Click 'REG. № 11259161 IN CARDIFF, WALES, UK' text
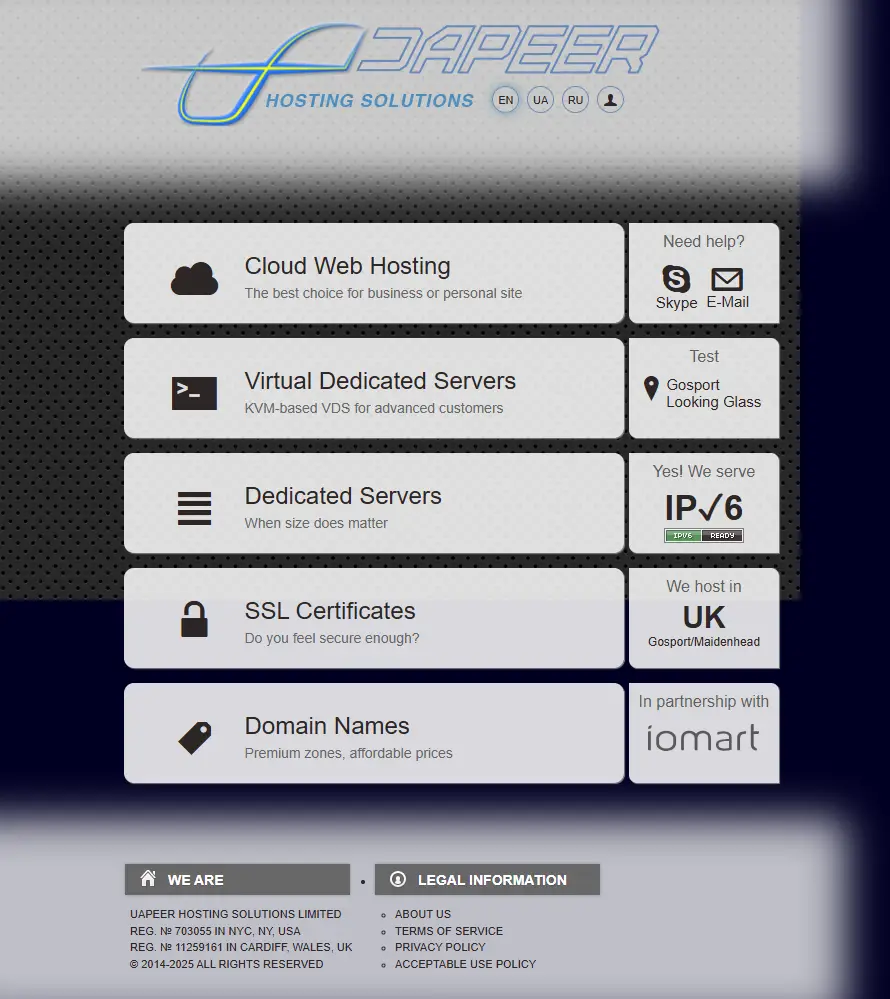Viewport: 890px width, 999px height. coord(241,947)
